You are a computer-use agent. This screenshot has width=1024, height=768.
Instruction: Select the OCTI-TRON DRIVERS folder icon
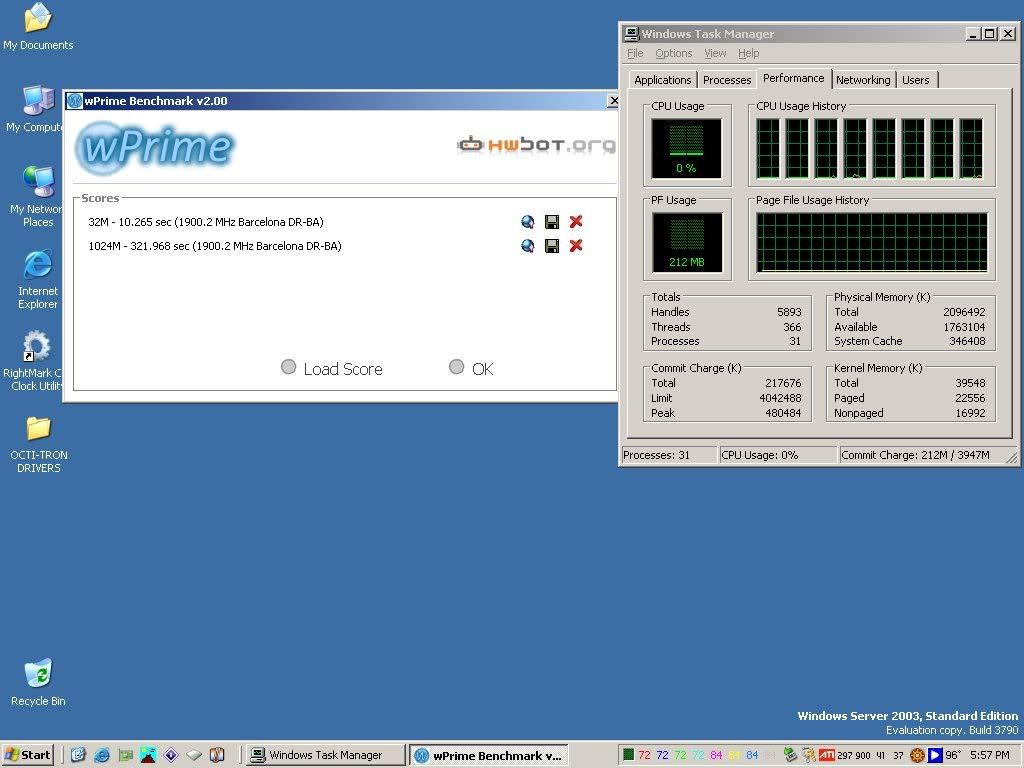[39, 445]
